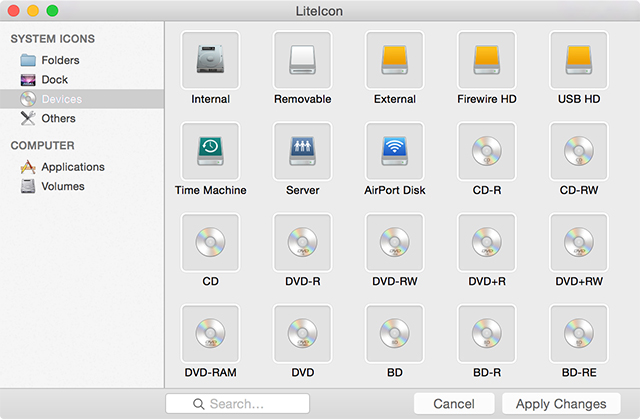Click the "Removable" label text
This screenshot has height=419, width=640.
[303, 99]
